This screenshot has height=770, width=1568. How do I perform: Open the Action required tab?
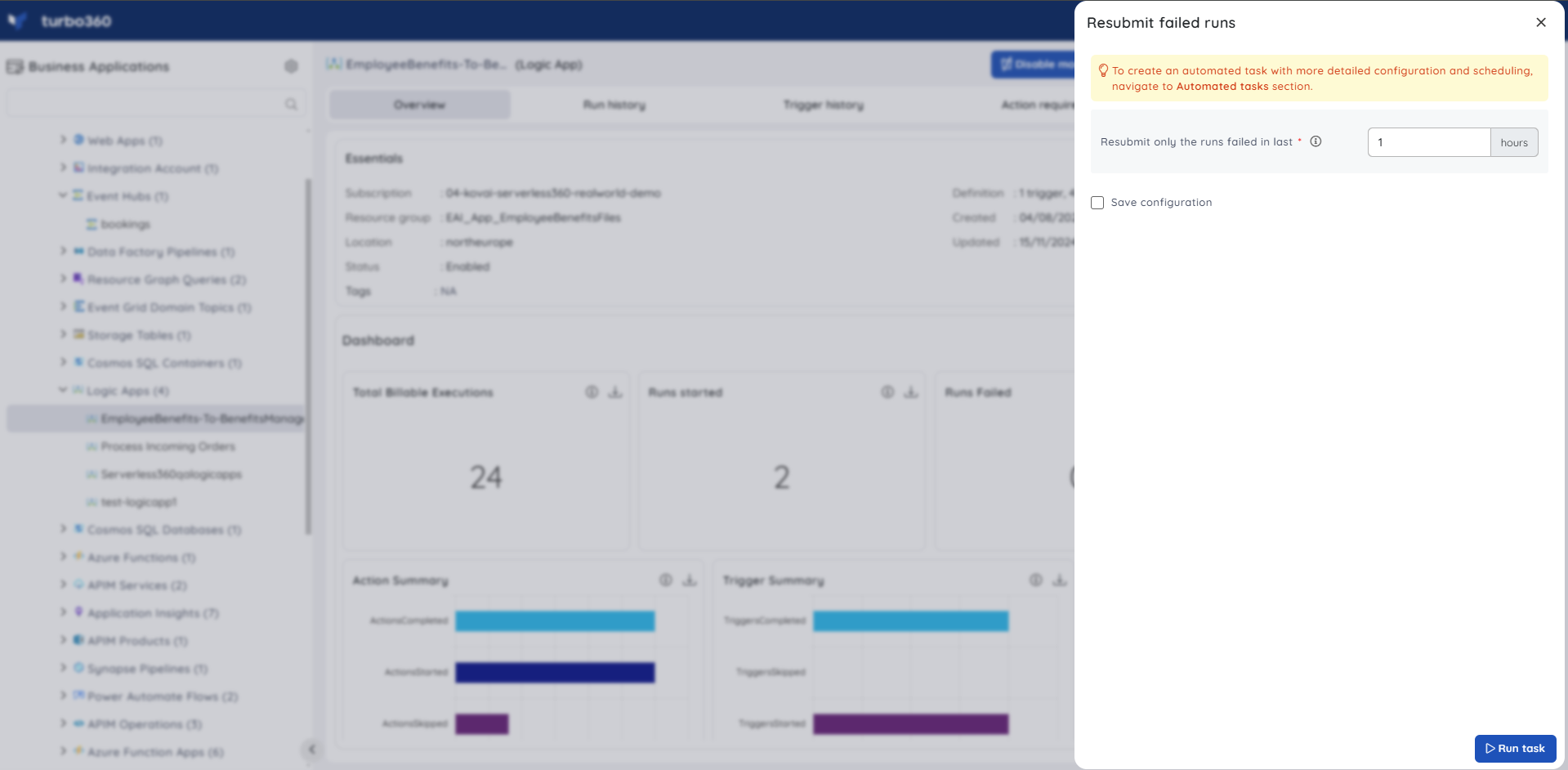(1038, 105)
